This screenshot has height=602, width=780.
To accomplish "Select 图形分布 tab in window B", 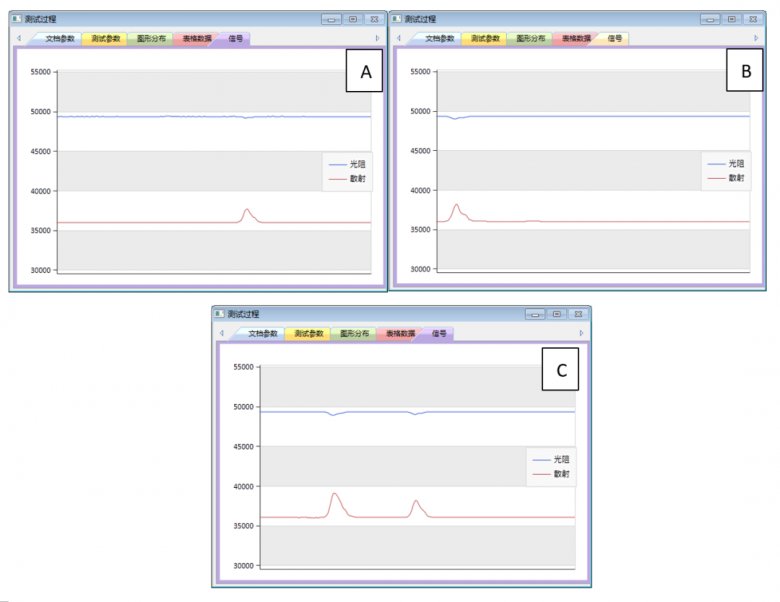I will (x=531, y=38).
